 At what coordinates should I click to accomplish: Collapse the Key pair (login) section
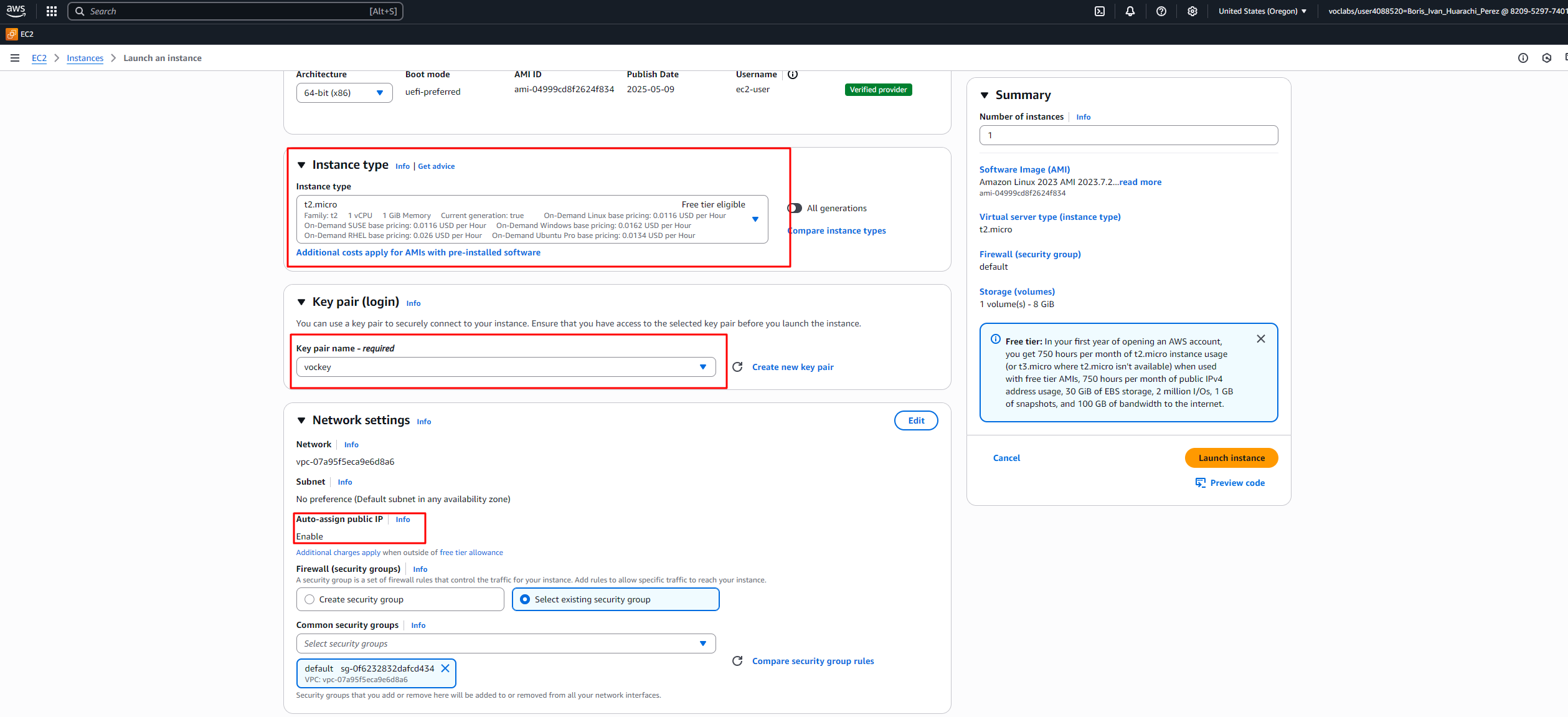click(x=301, y=302)
